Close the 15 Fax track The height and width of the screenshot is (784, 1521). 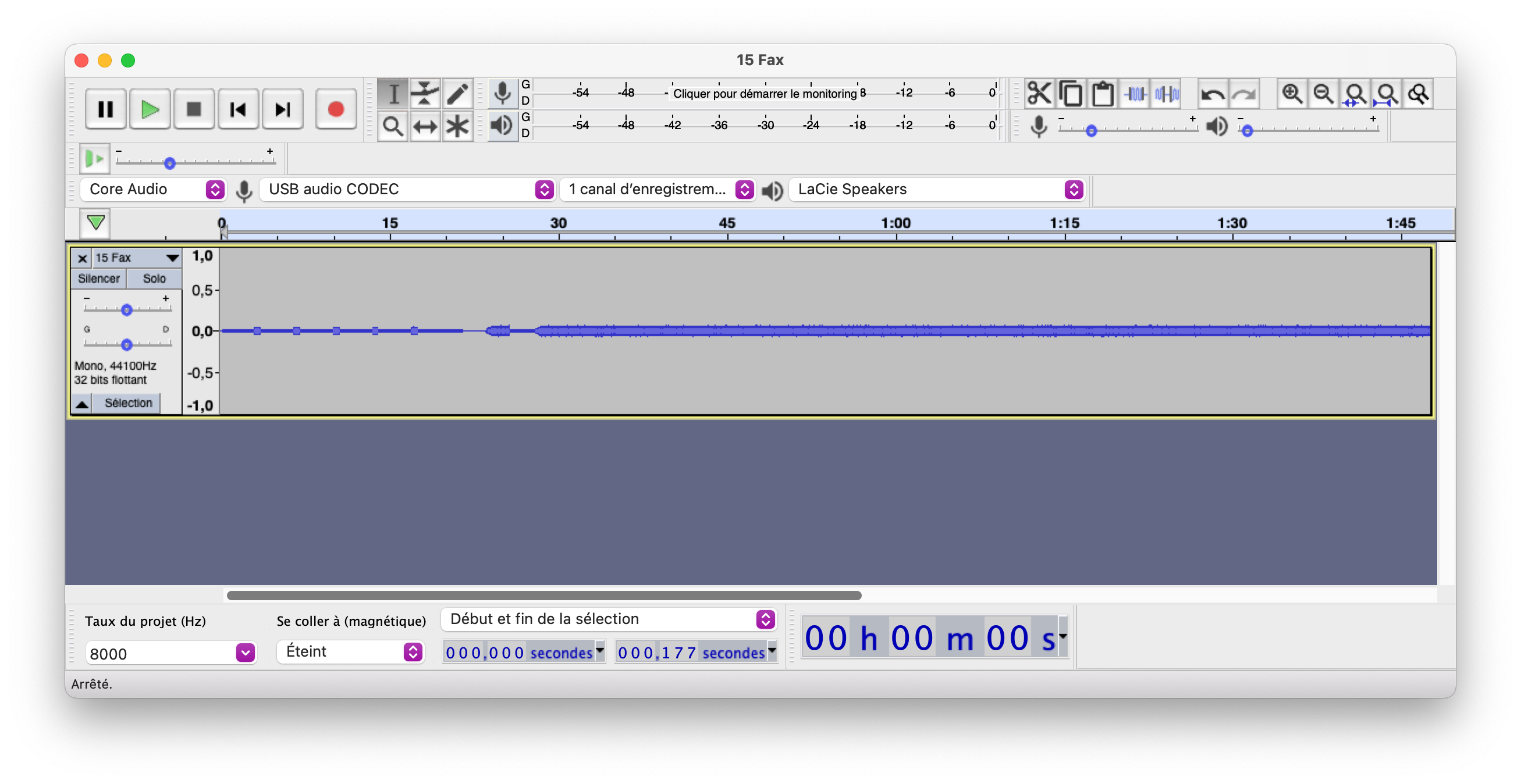pyautogui.click(x=82, y=258)
